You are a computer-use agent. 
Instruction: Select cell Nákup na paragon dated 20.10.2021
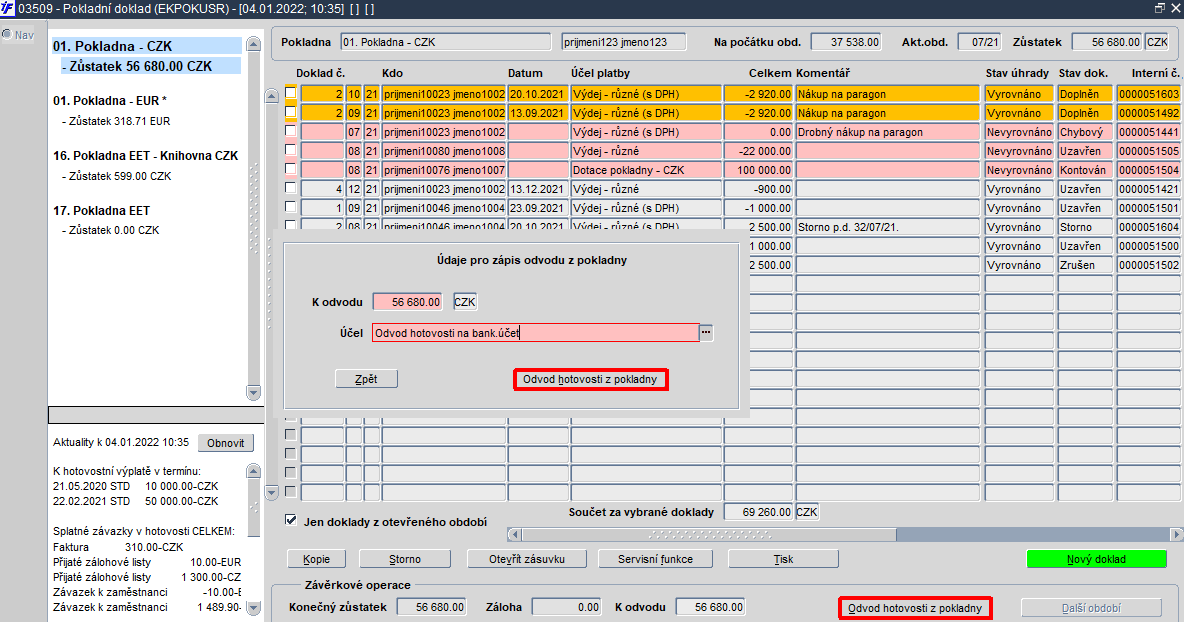[887, 94]
